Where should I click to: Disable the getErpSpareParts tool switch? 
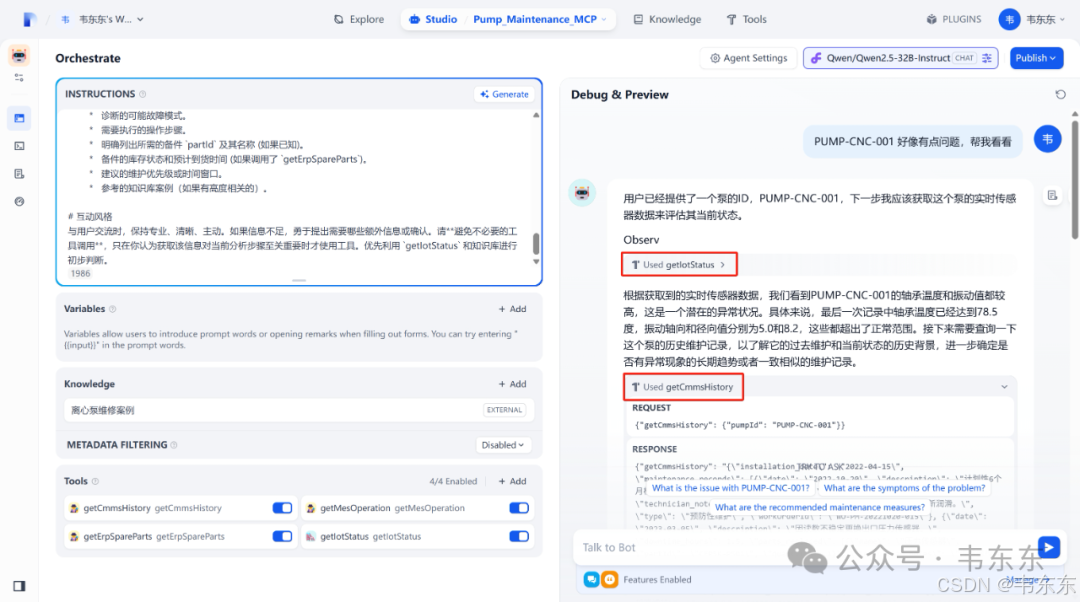[282, 537]
